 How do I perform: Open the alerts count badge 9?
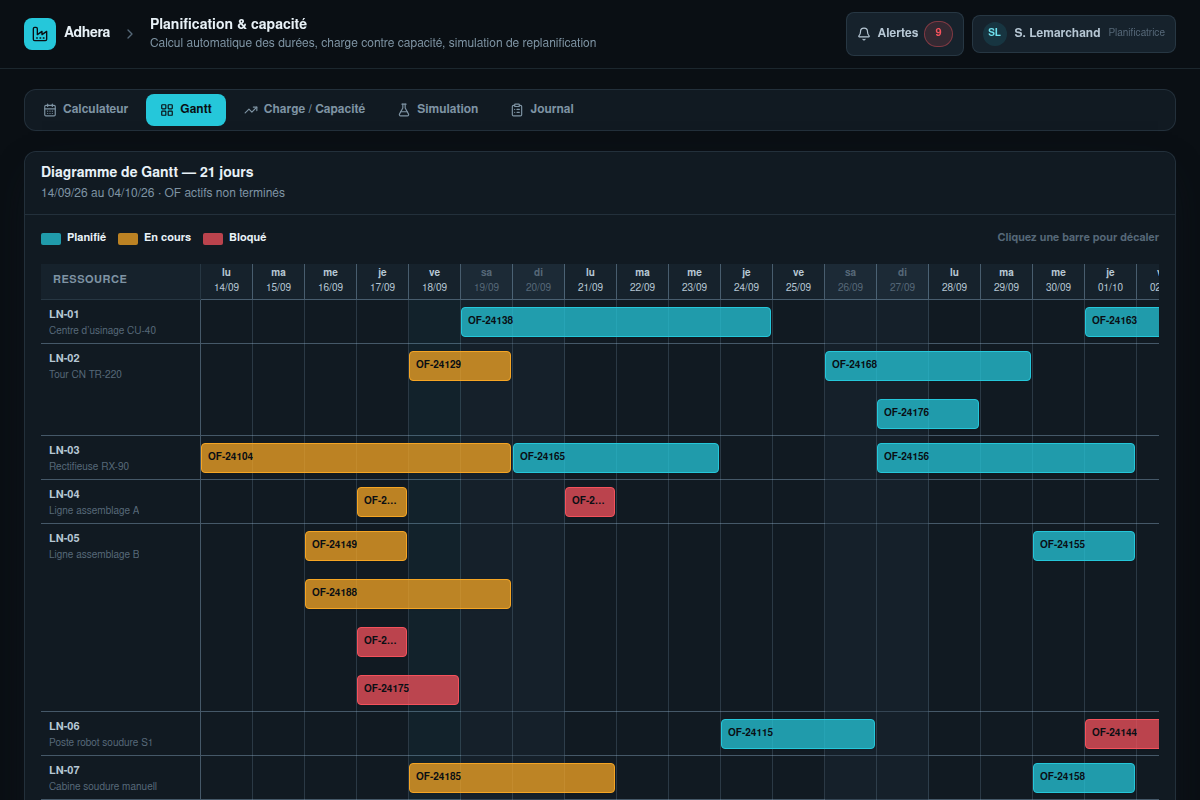click(x=938, y=33)
